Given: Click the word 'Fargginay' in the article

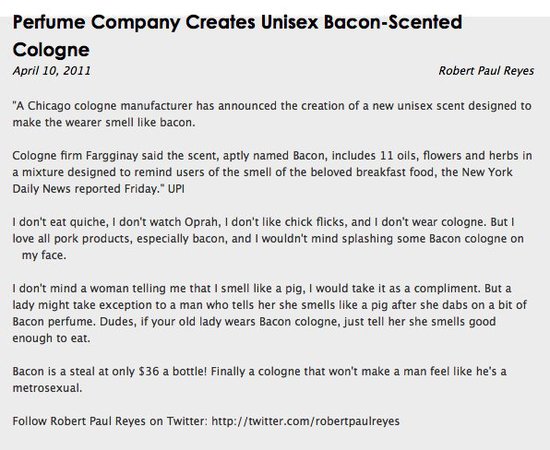Looking at the screenshot, I should (x=112, y=155).
